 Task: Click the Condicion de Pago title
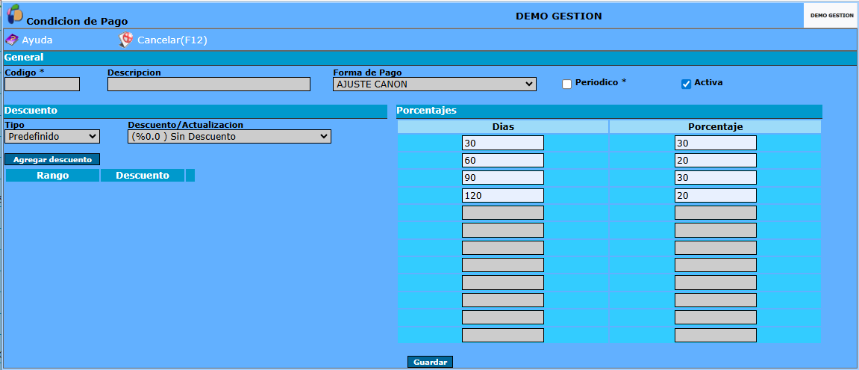click(77, 21)
